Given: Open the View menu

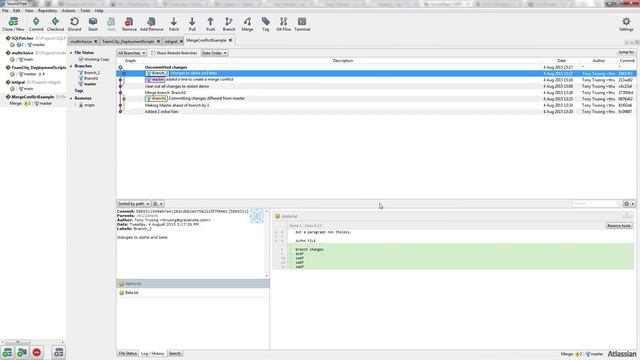Looking at the screenshot, I should click(29, 11).
